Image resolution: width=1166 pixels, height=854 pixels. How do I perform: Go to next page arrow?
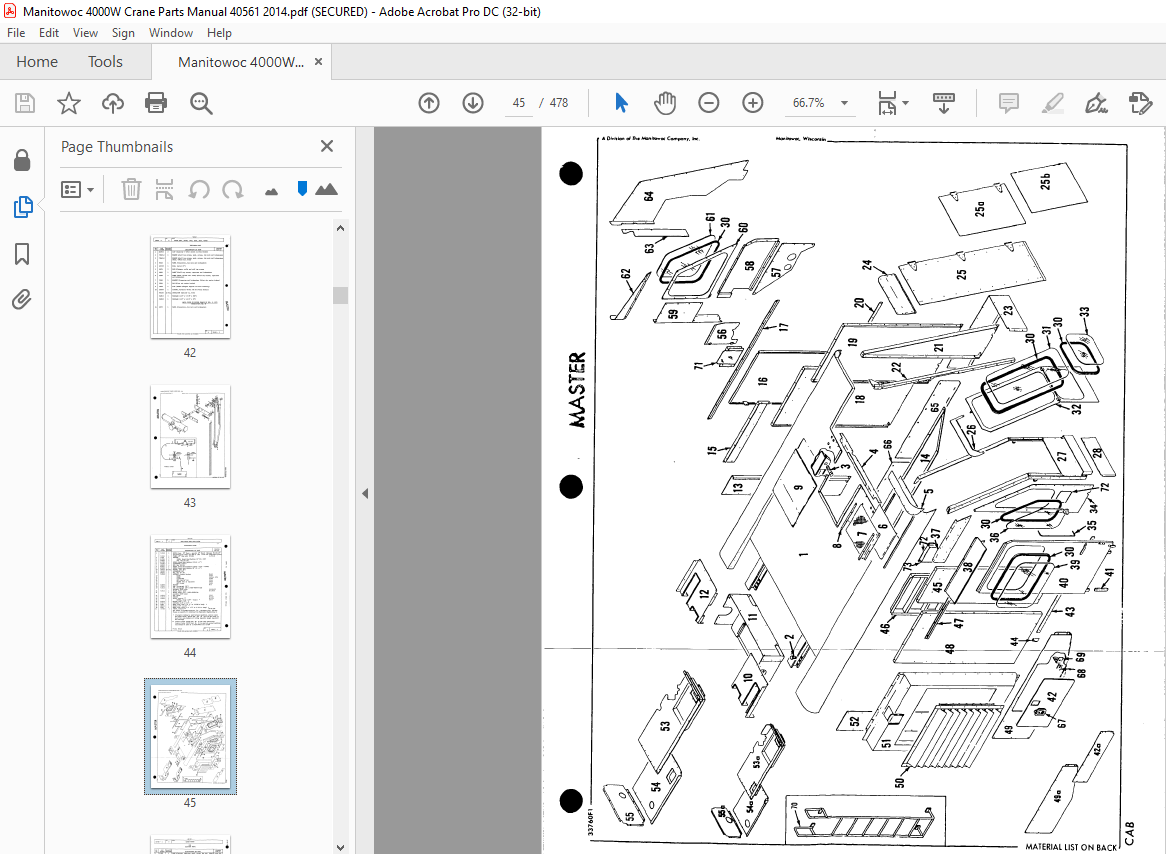(473, 103)
